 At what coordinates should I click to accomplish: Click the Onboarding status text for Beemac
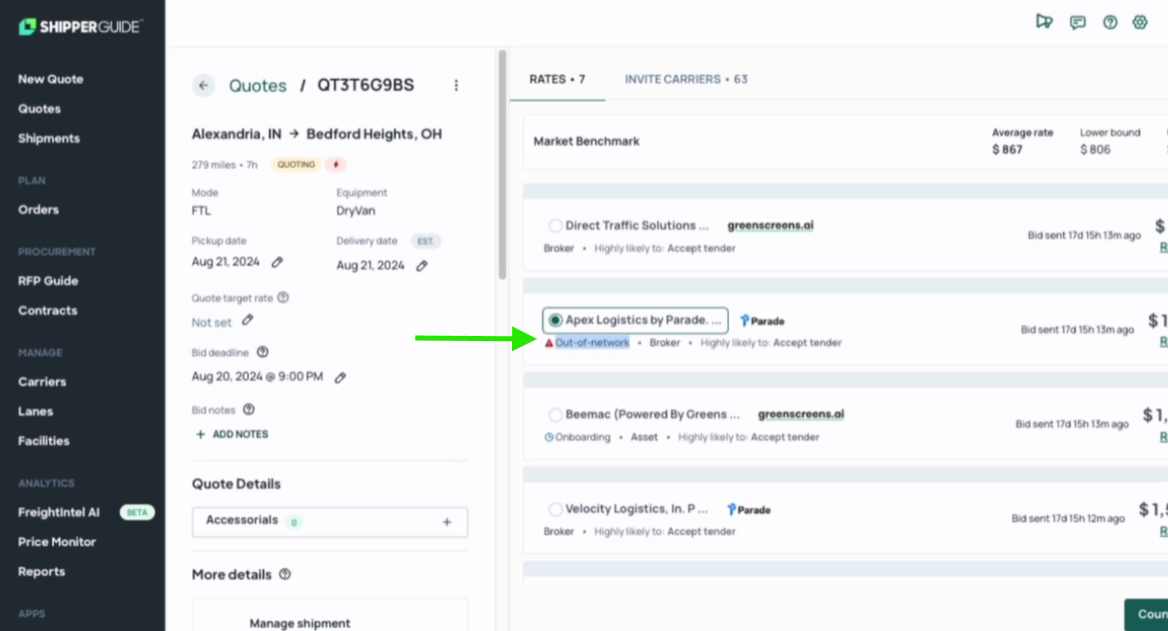(583, 437)
